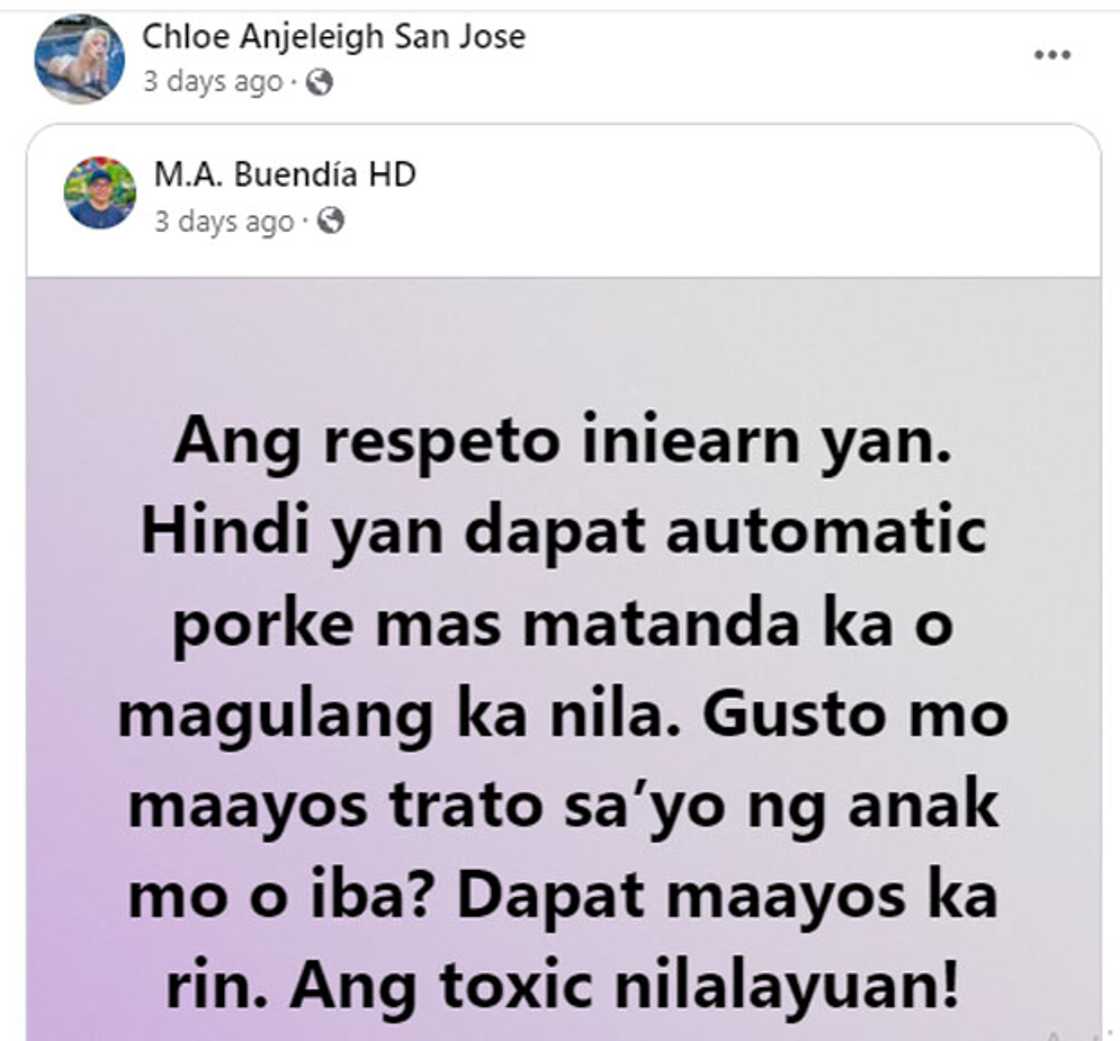This screenshot has width=1120, height=1041.
Task: Visit Chloe Anjeleigh San Jose's profile name link
Action: tap(334, 36)
